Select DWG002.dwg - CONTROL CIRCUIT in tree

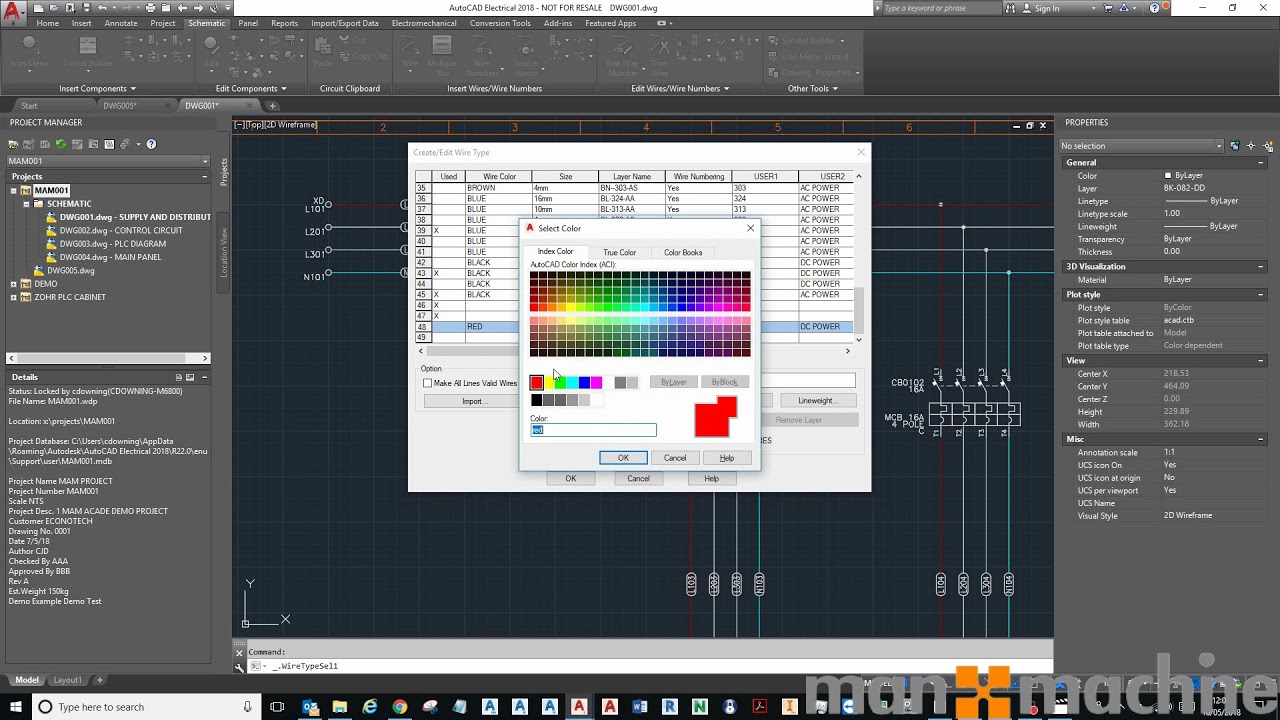(120, 230)
